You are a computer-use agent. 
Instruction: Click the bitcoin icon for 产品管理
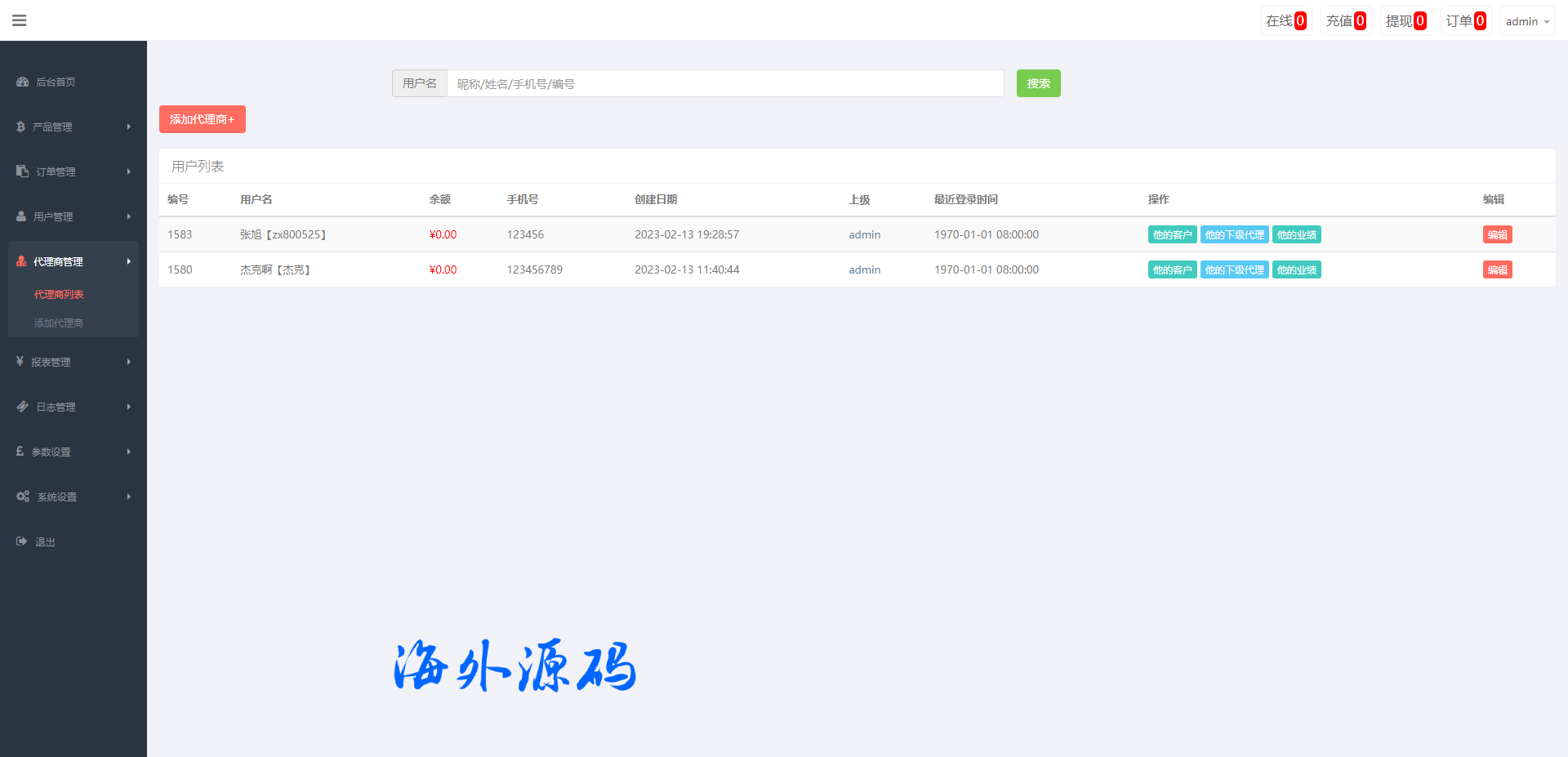(20, 127)
